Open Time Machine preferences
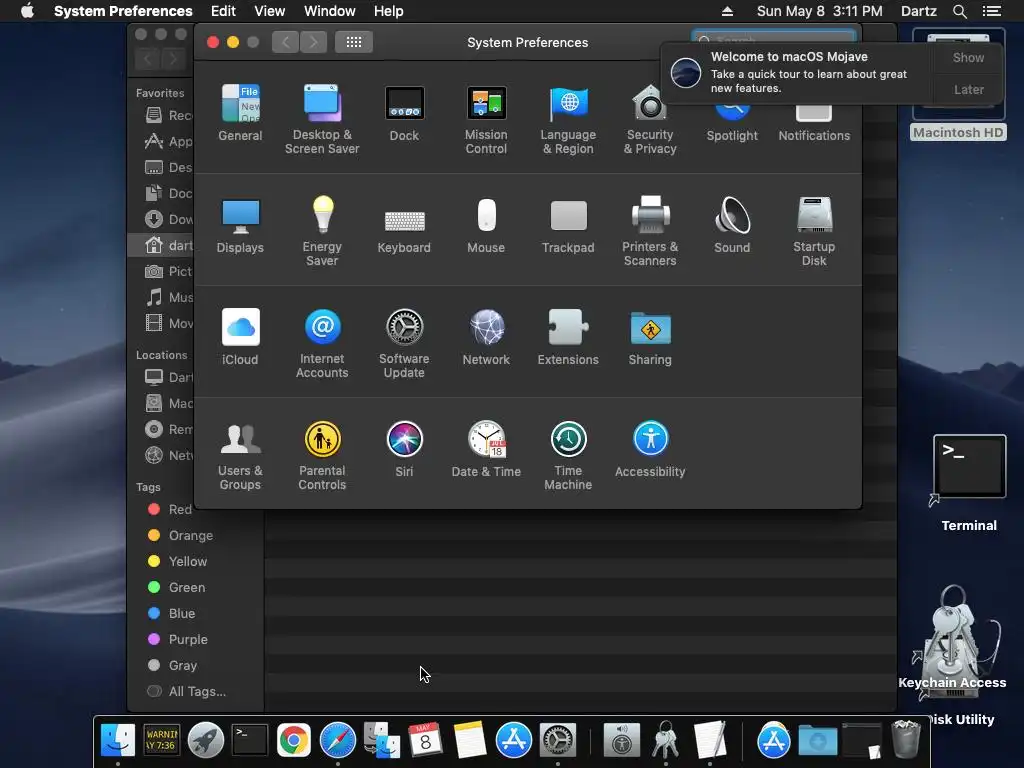Image resolution: width=1024 pixels, height=768 pixels. coord(568,456)
